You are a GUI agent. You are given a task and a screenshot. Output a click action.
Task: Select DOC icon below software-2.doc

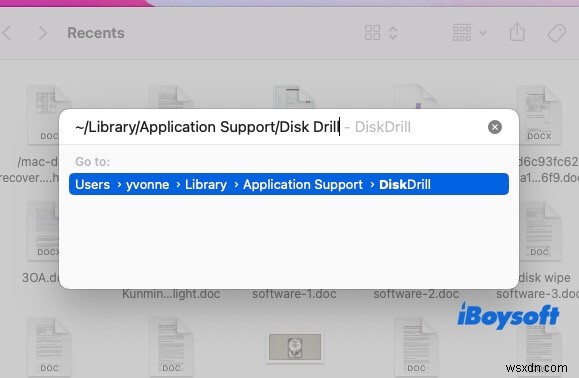coord(416,347)
